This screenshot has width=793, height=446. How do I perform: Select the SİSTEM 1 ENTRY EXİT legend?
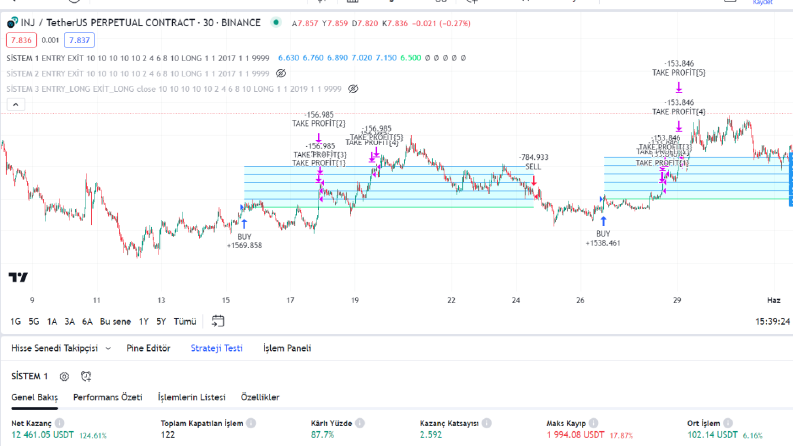tap(138, 58)
